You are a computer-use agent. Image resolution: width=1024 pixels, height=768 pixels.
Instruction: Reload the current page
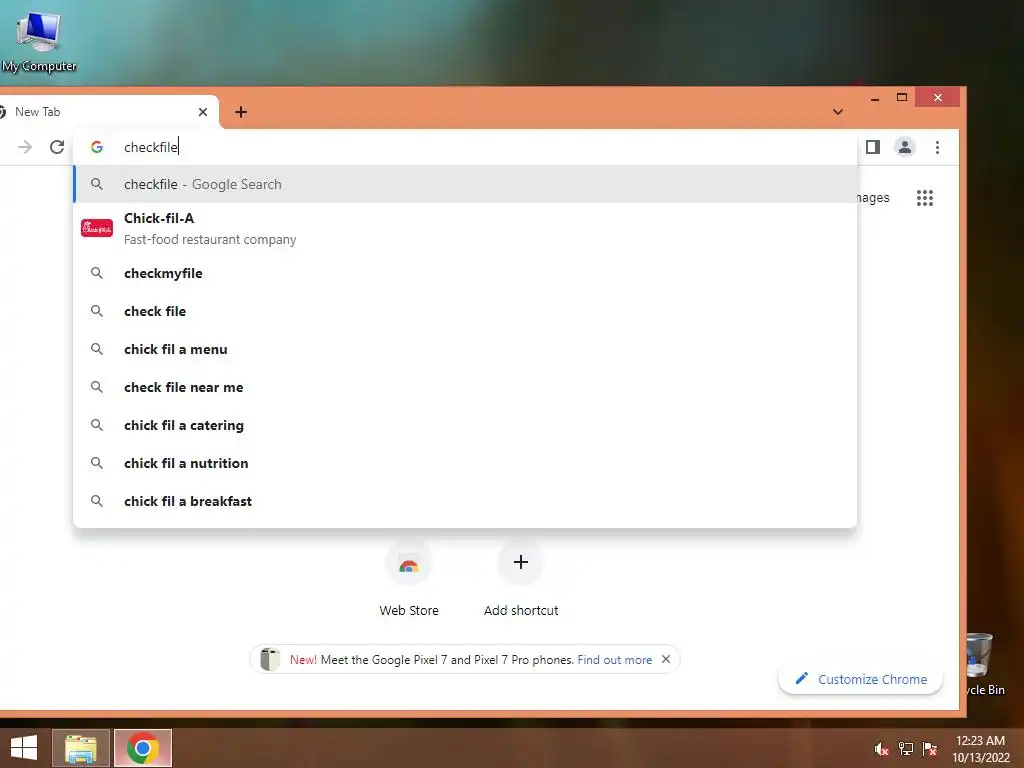[x=57, y=147]
